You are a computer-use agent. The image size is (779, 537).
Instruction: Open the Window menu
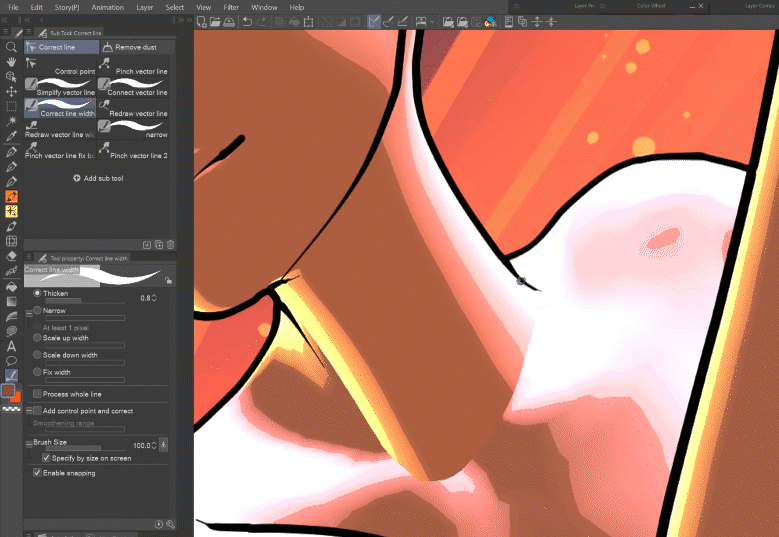[264, 7]
